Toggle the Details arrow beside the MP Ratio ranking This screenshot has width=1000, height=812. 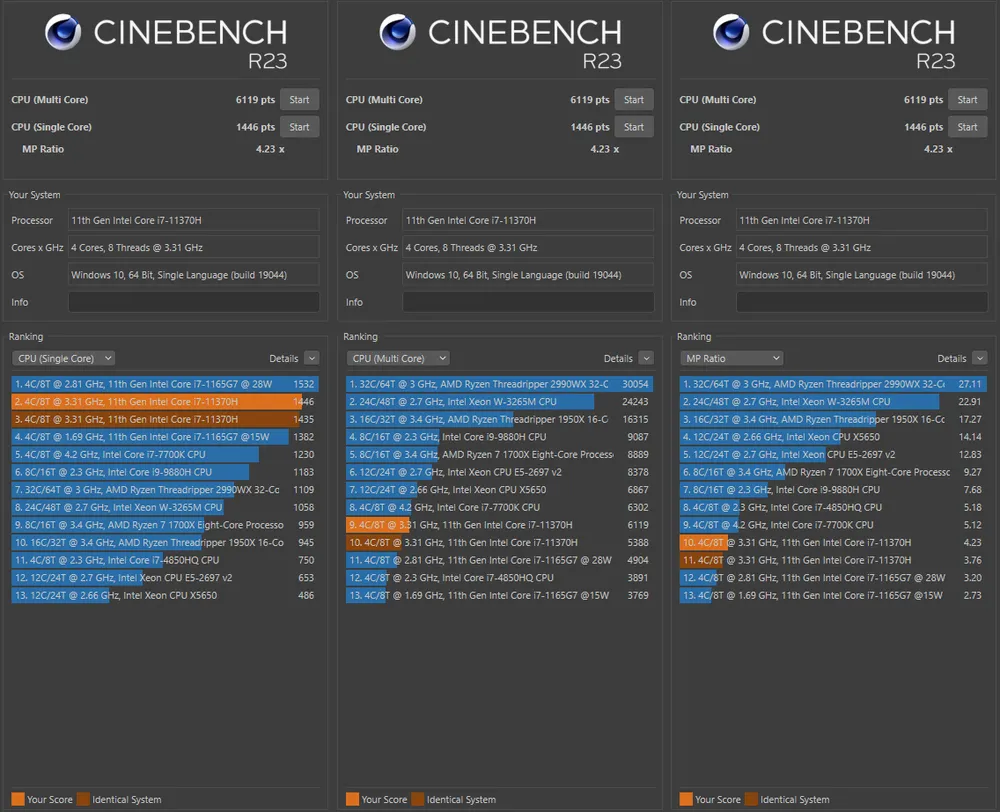[x=979, y=358]
